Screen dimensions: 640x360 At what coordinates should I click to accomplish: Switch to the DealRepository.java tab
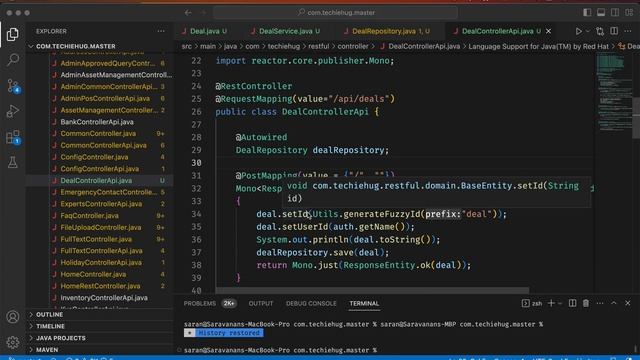coord(387,31)
